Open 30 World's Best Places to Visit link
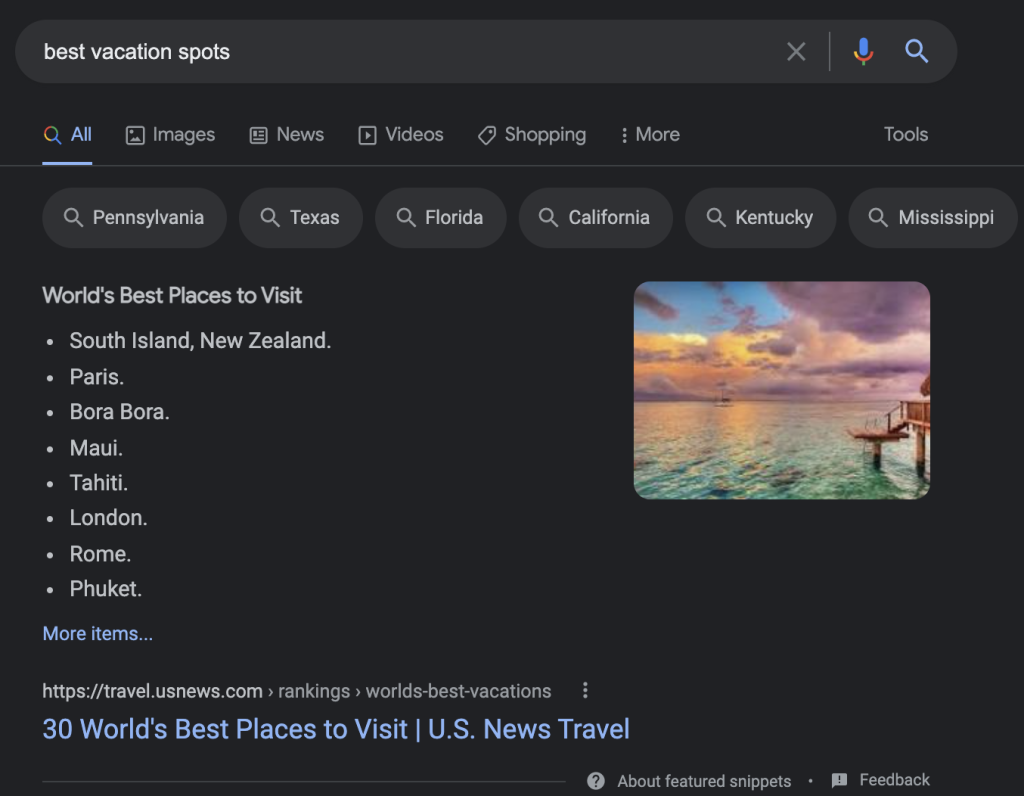 [x=336, y=729]
